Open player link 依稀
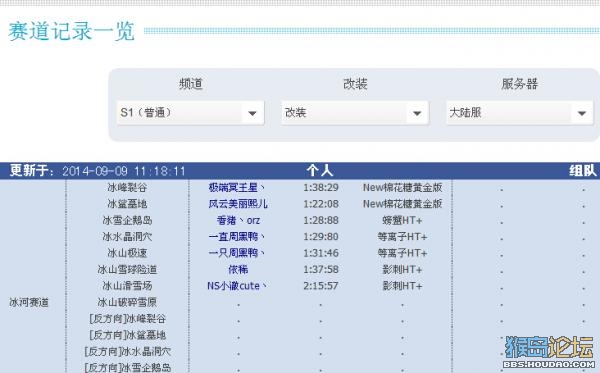 coord(238,270)
